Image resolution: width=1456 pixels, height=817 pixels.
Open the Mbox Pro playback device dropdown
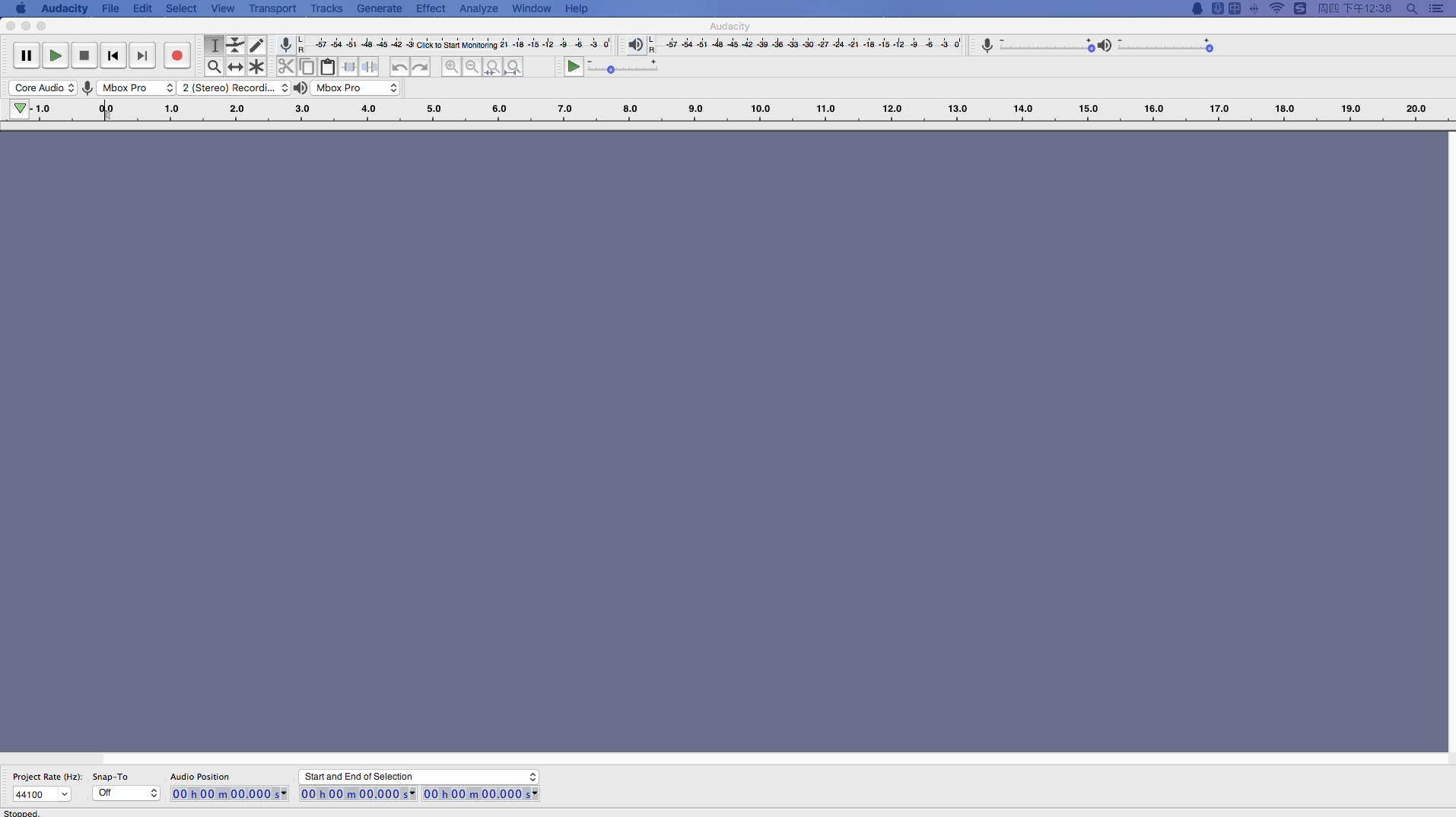click(355, 88)
